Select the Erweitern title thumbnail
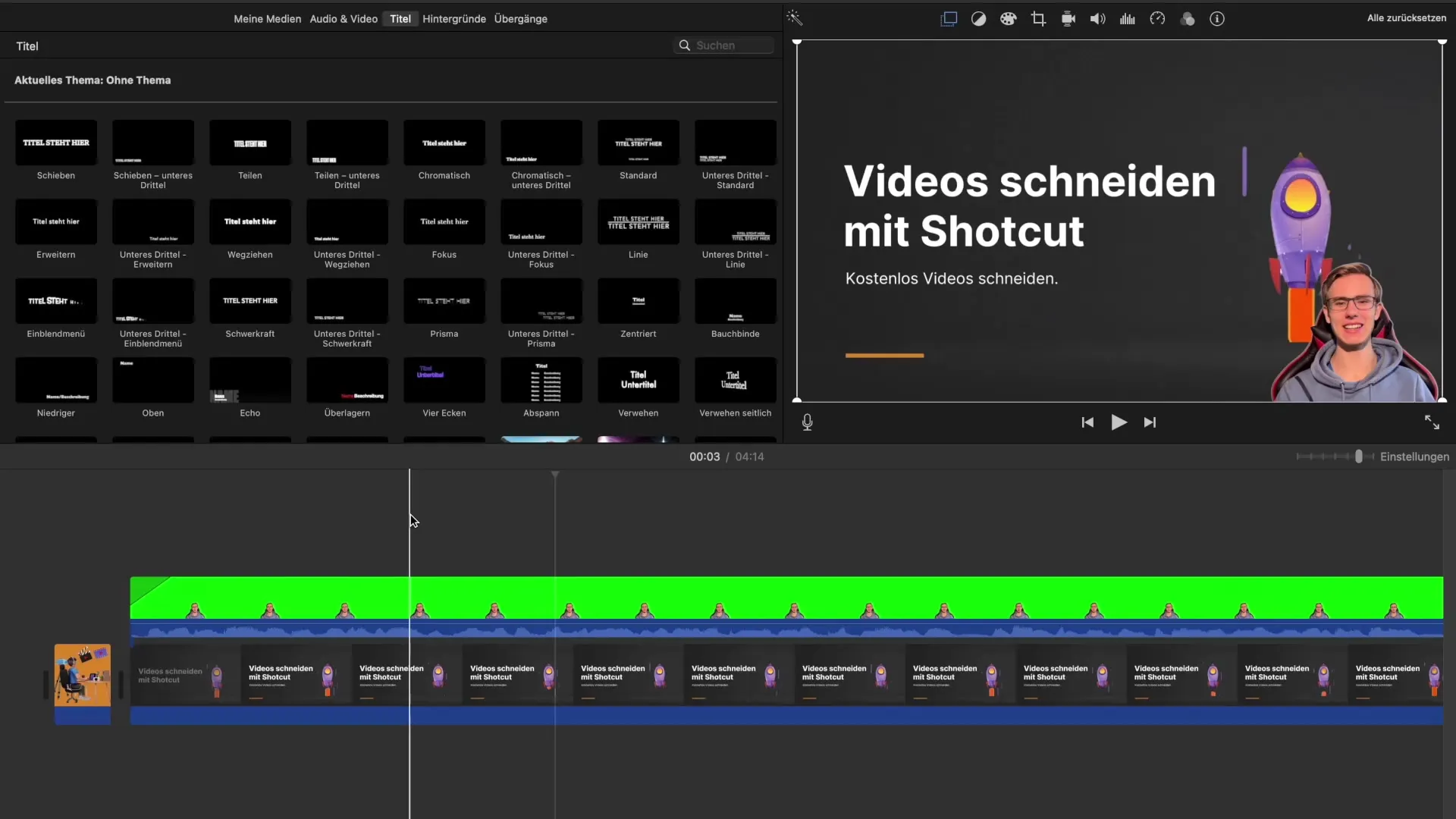Viewport: 1456px width, 819px height. tap(56, 221)
